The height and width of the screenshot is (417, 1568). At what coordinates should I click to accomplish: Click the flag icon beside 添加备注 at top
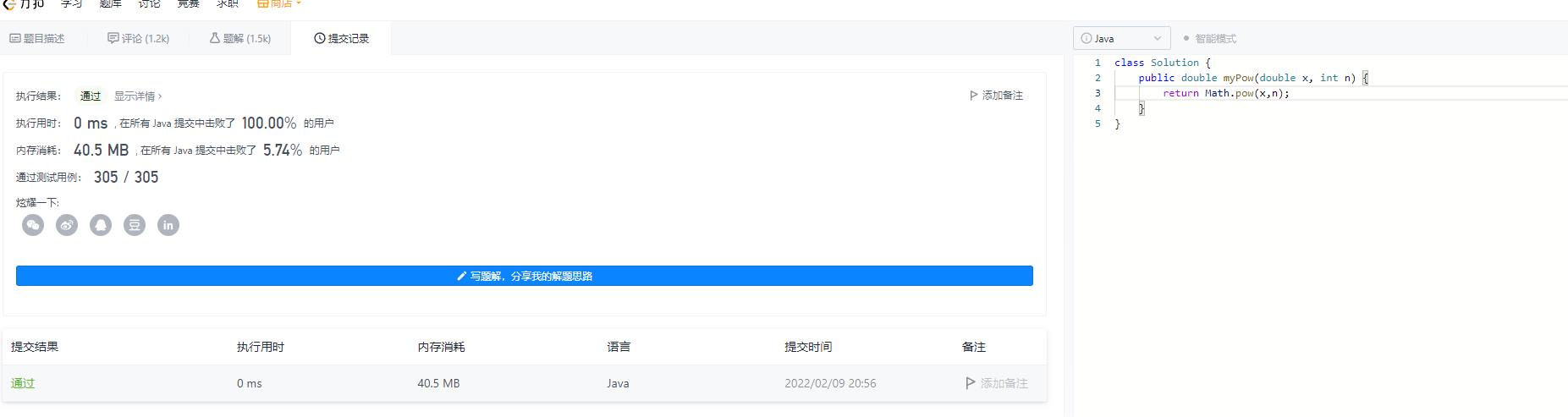[974, 96]
